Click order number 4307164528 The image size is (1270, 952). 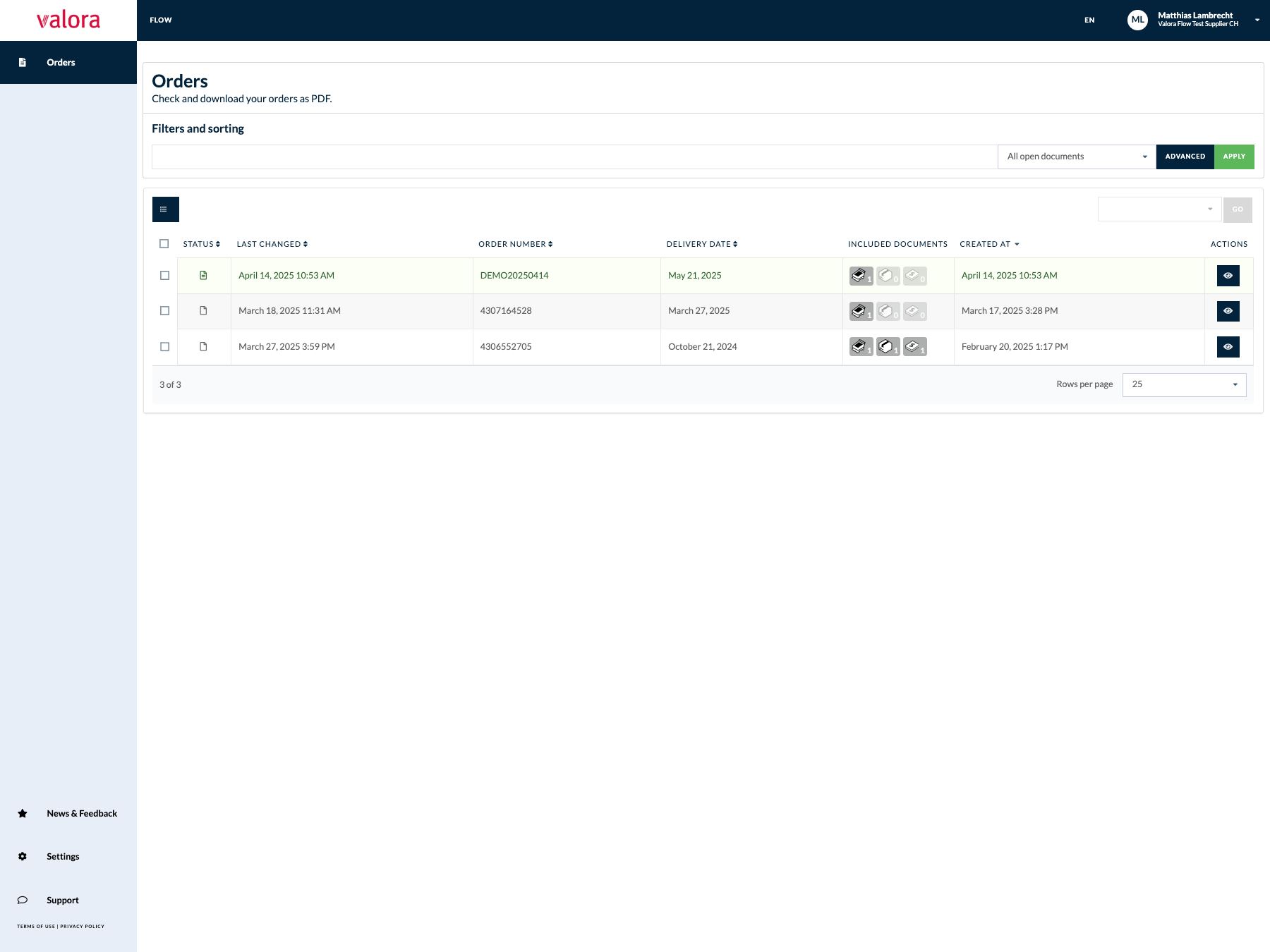tap(506, 311)
